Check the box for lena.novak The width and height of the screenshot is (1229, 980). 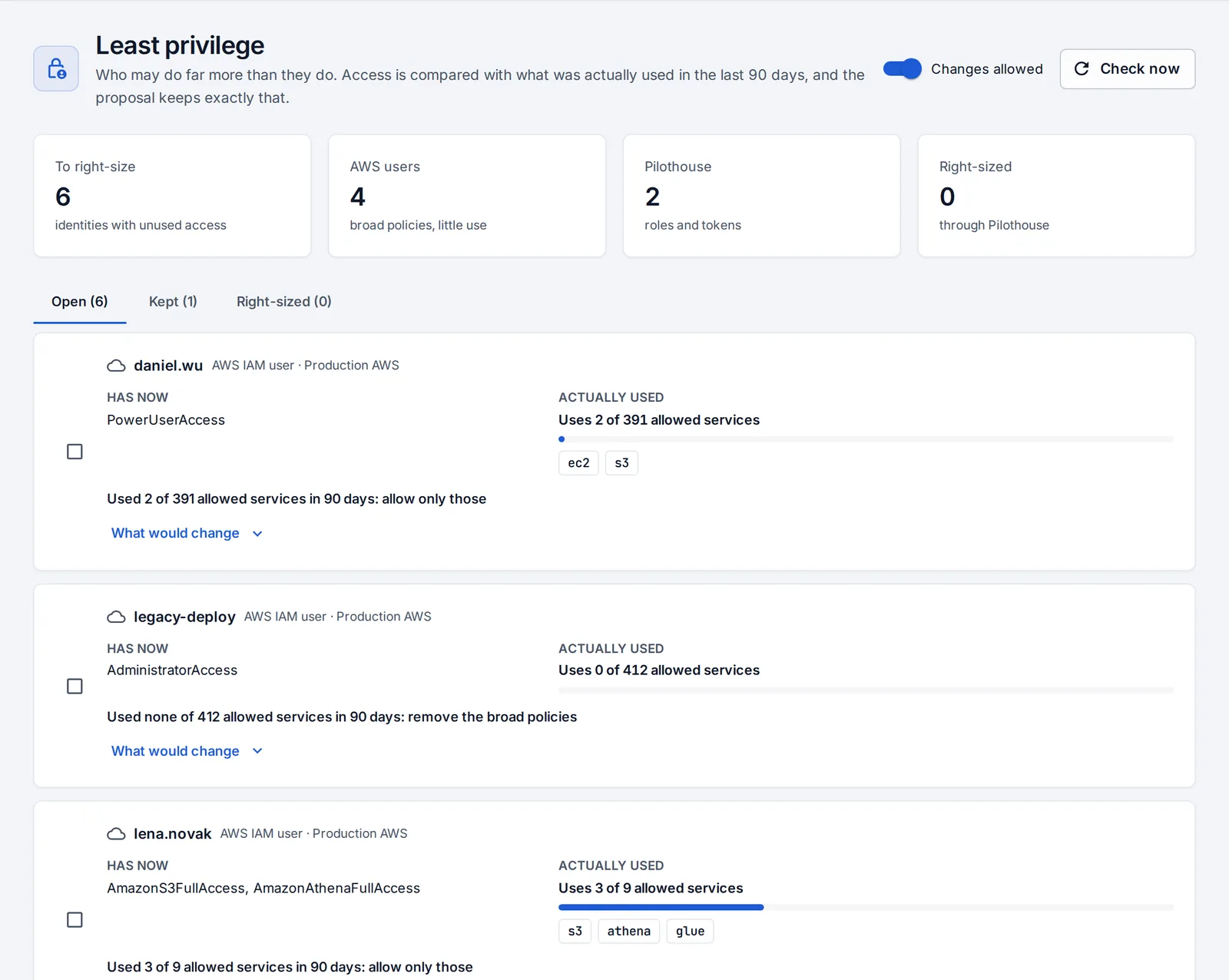75,919
